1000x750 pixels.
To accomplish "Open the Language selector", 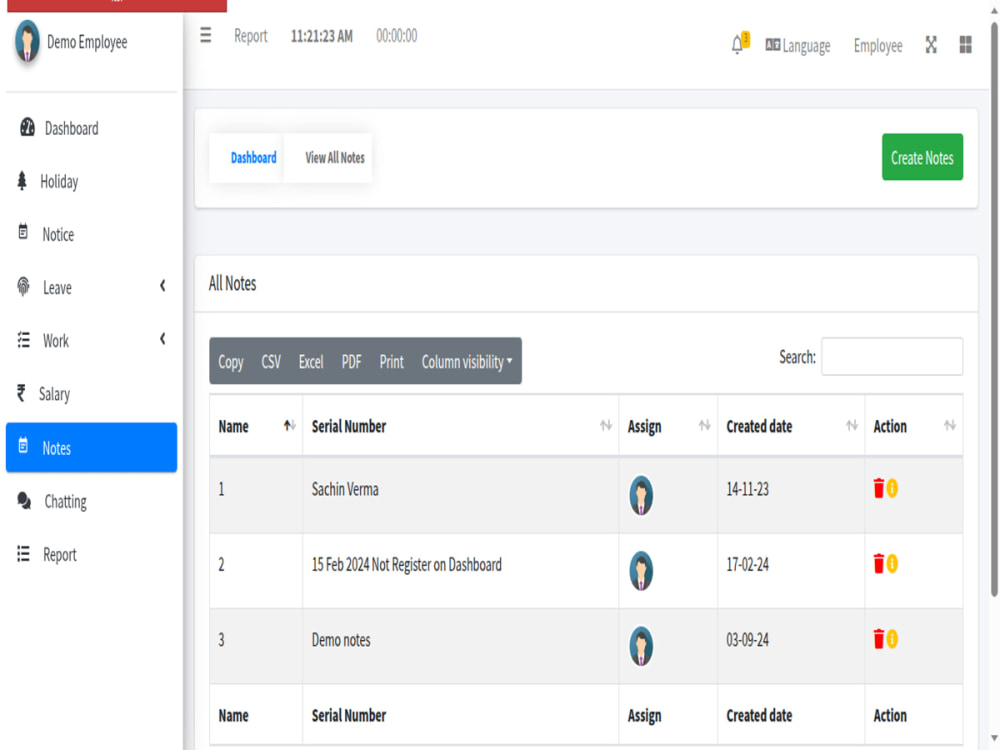I will 798,45.
